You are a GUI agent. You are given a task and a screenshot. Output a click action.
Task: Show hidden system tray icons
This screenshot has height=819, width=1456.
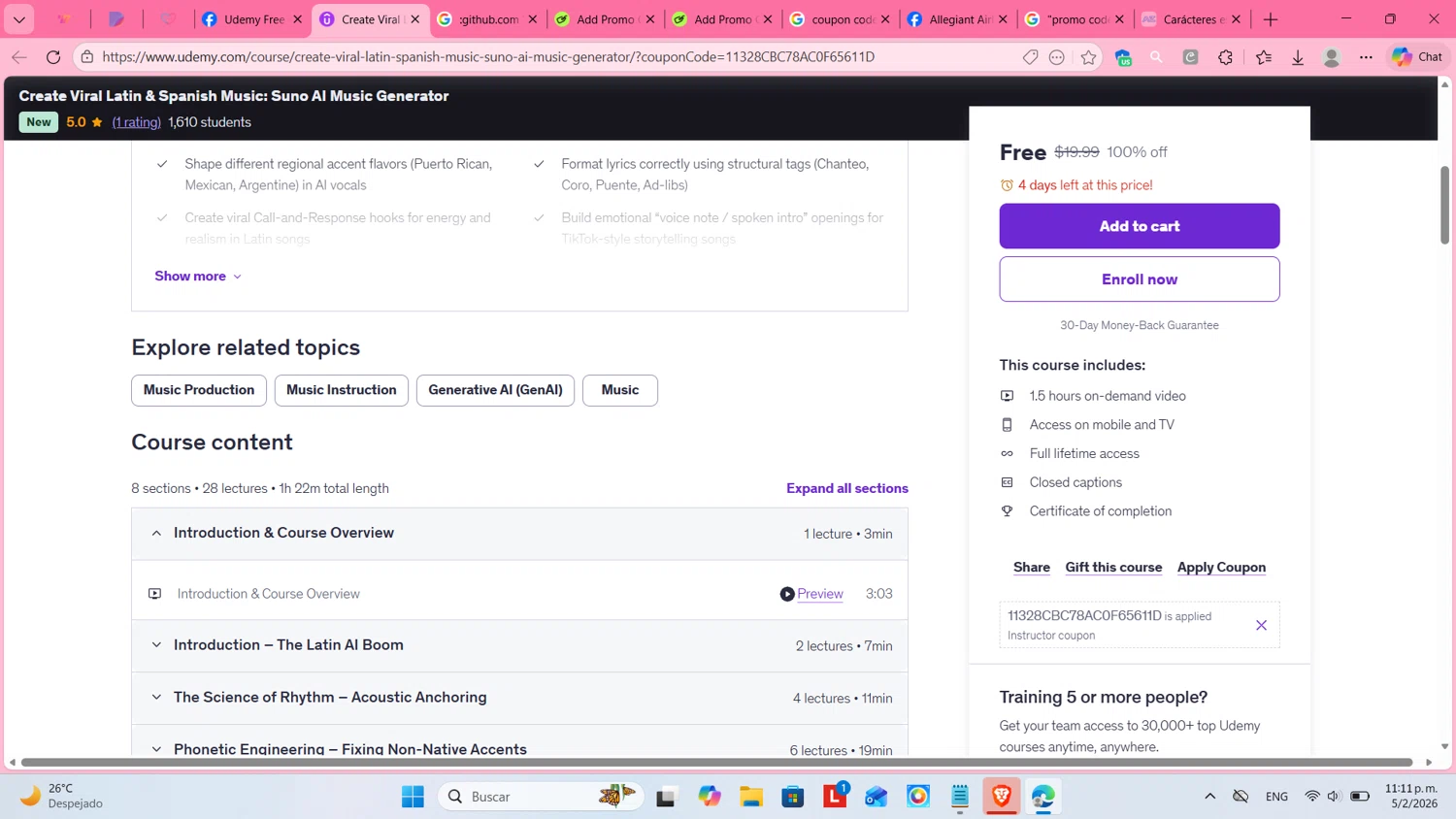coord(1209,797)
